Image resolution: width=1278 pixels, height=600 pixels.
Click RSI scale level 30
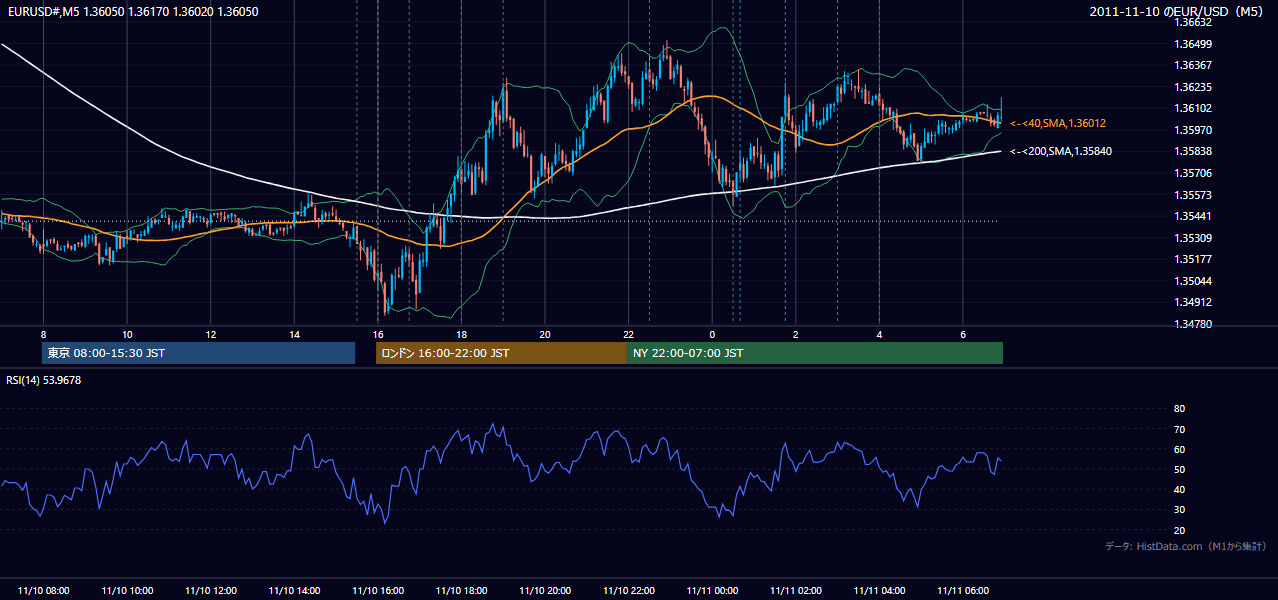click(1179, 510)
